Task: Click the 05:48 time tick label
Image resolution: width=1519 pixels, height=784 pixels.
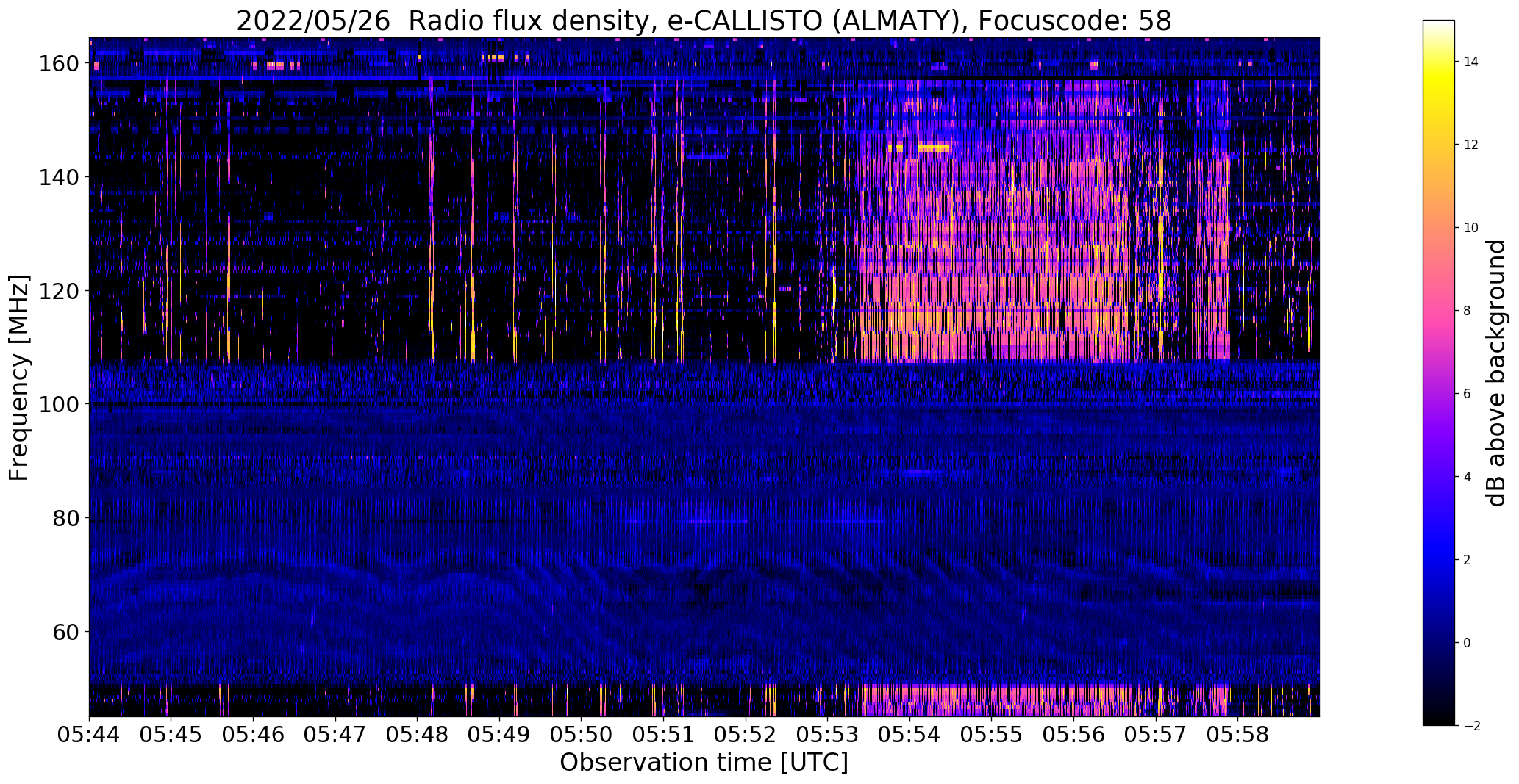Action: [x=417, y=734]
